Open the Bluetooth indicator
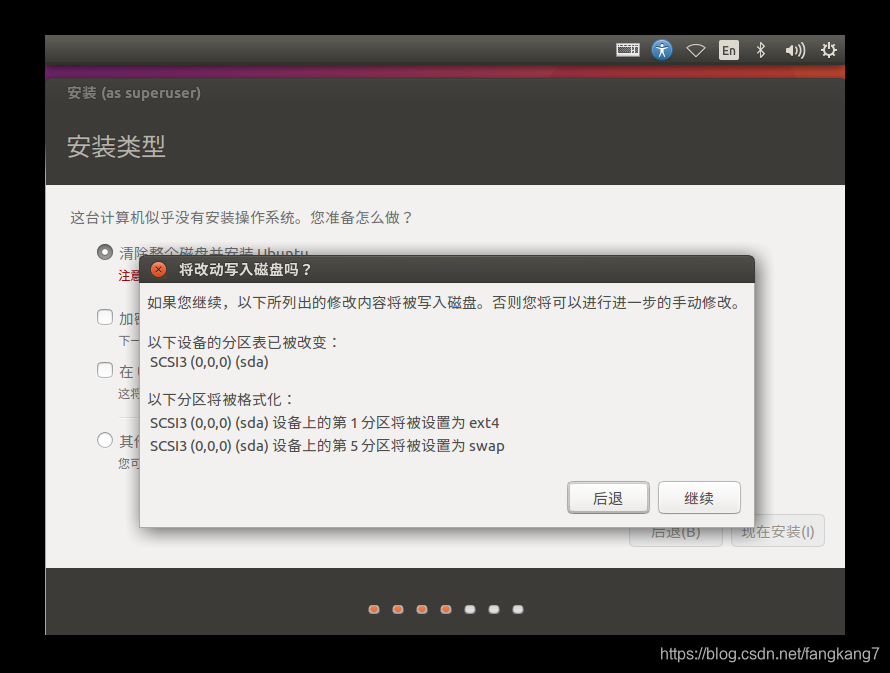890x673 pixels. click(x=761, y=50)
